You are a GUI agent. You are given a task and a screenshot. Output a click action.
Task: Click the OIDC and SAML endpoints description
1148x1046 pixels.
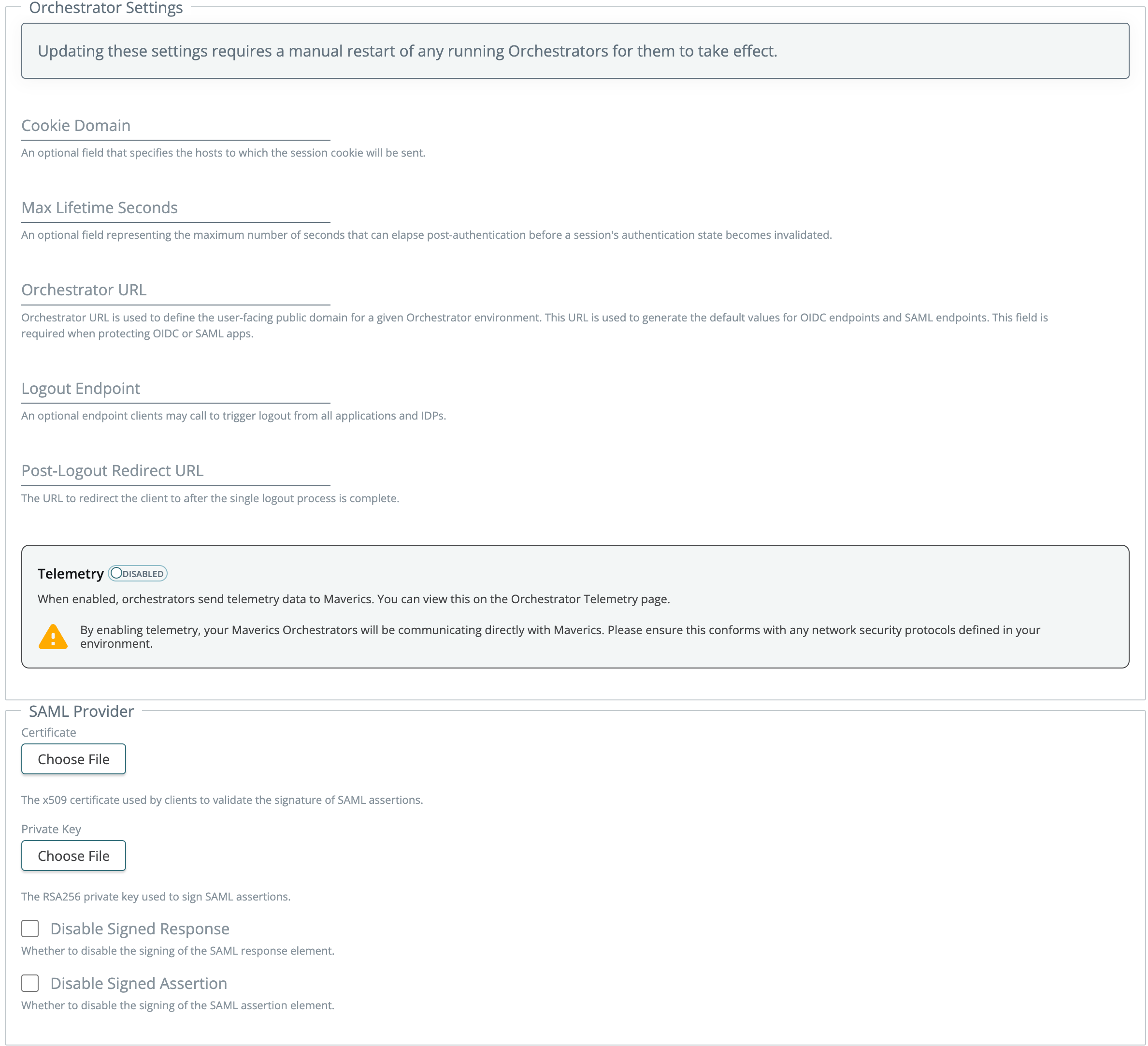click(x=535, y=325)
